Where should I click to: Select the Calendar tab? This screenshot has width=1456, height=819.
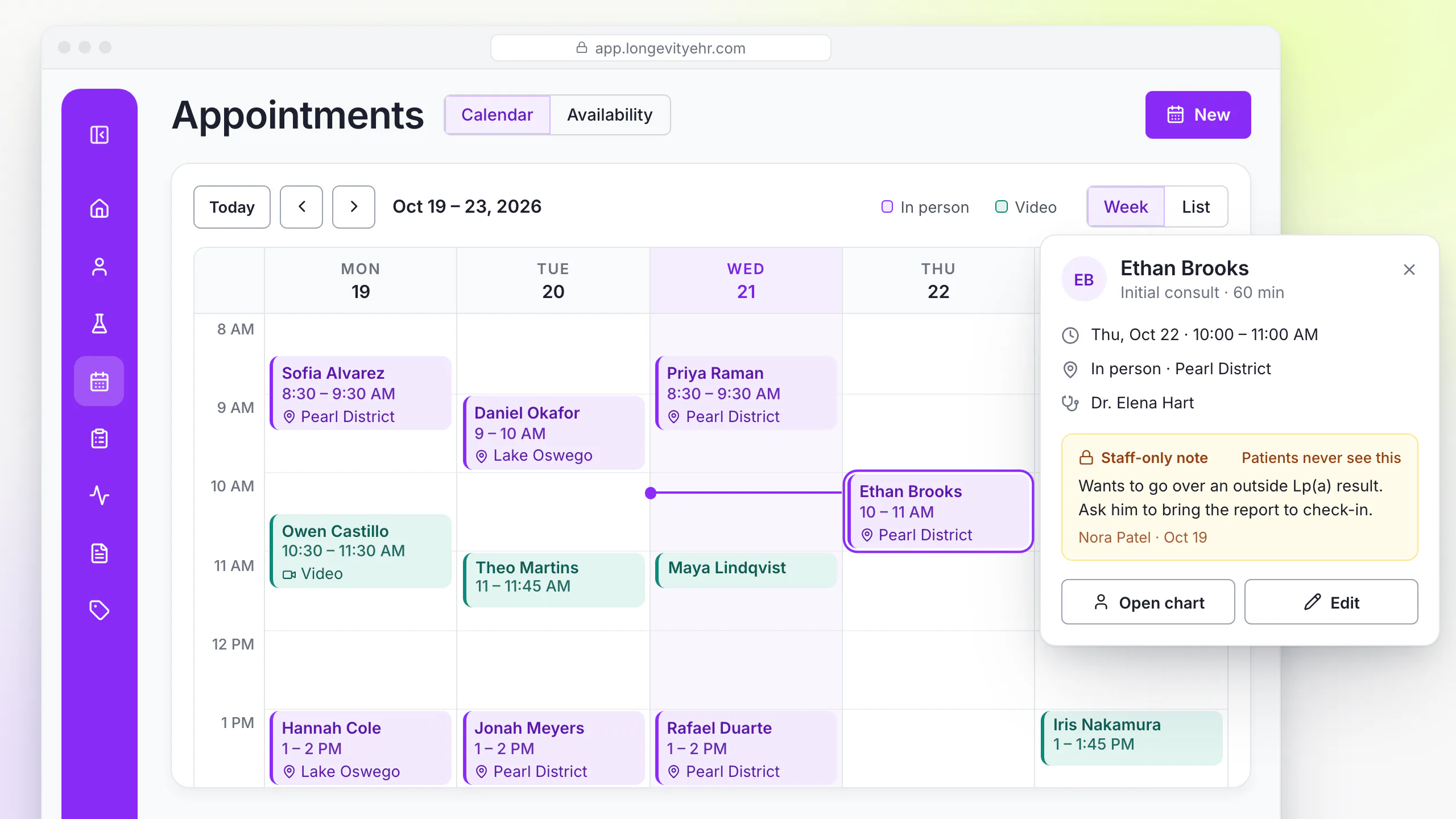point(497,115)
